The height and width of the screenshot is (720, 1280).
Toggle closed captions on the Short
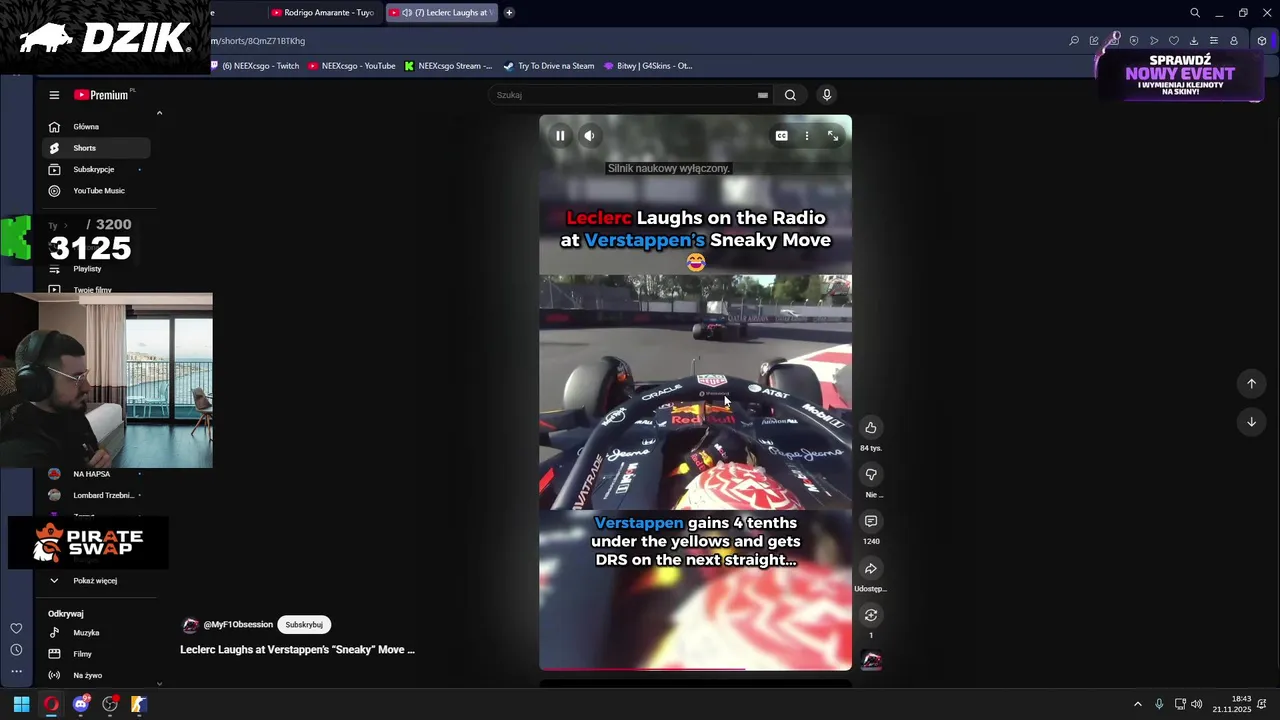tap(781, 136)
